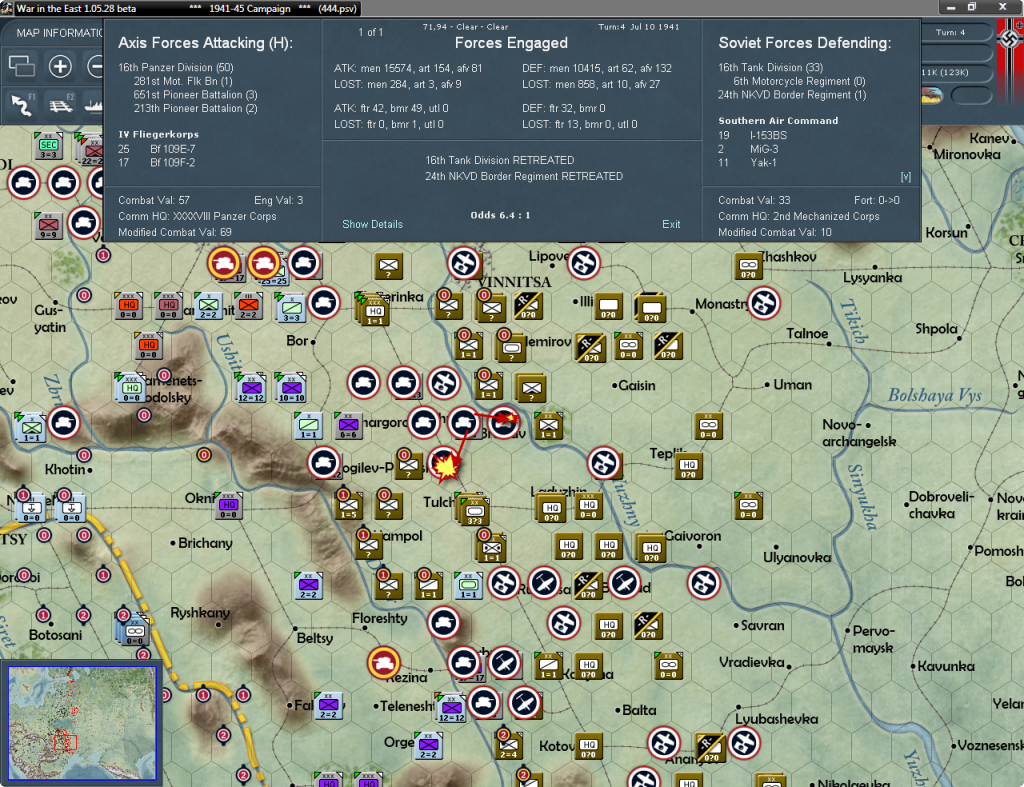Click Comm HQ: XXXXVIII Panzer Corps

coord(197,216)
